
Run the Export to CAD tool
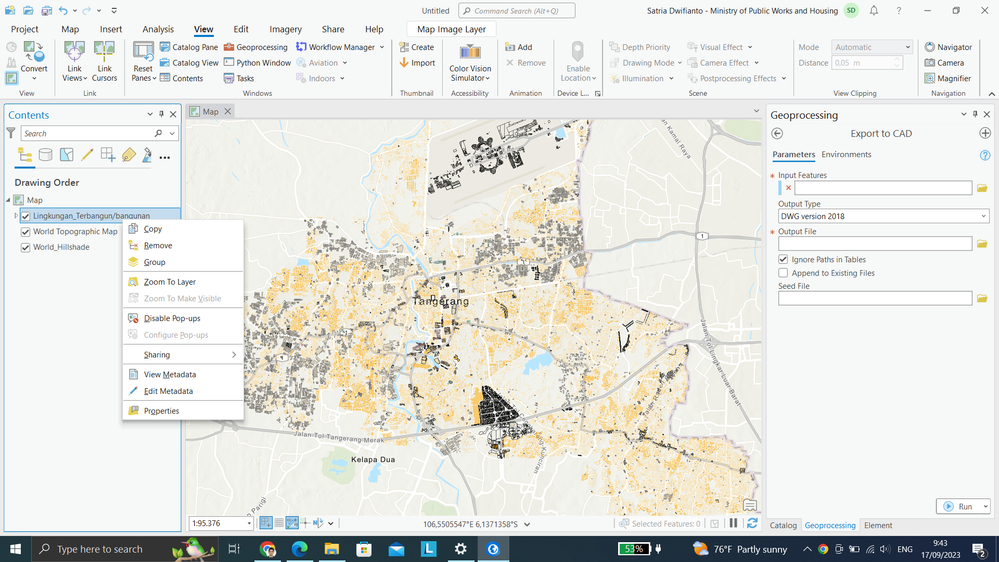(958, 507)
